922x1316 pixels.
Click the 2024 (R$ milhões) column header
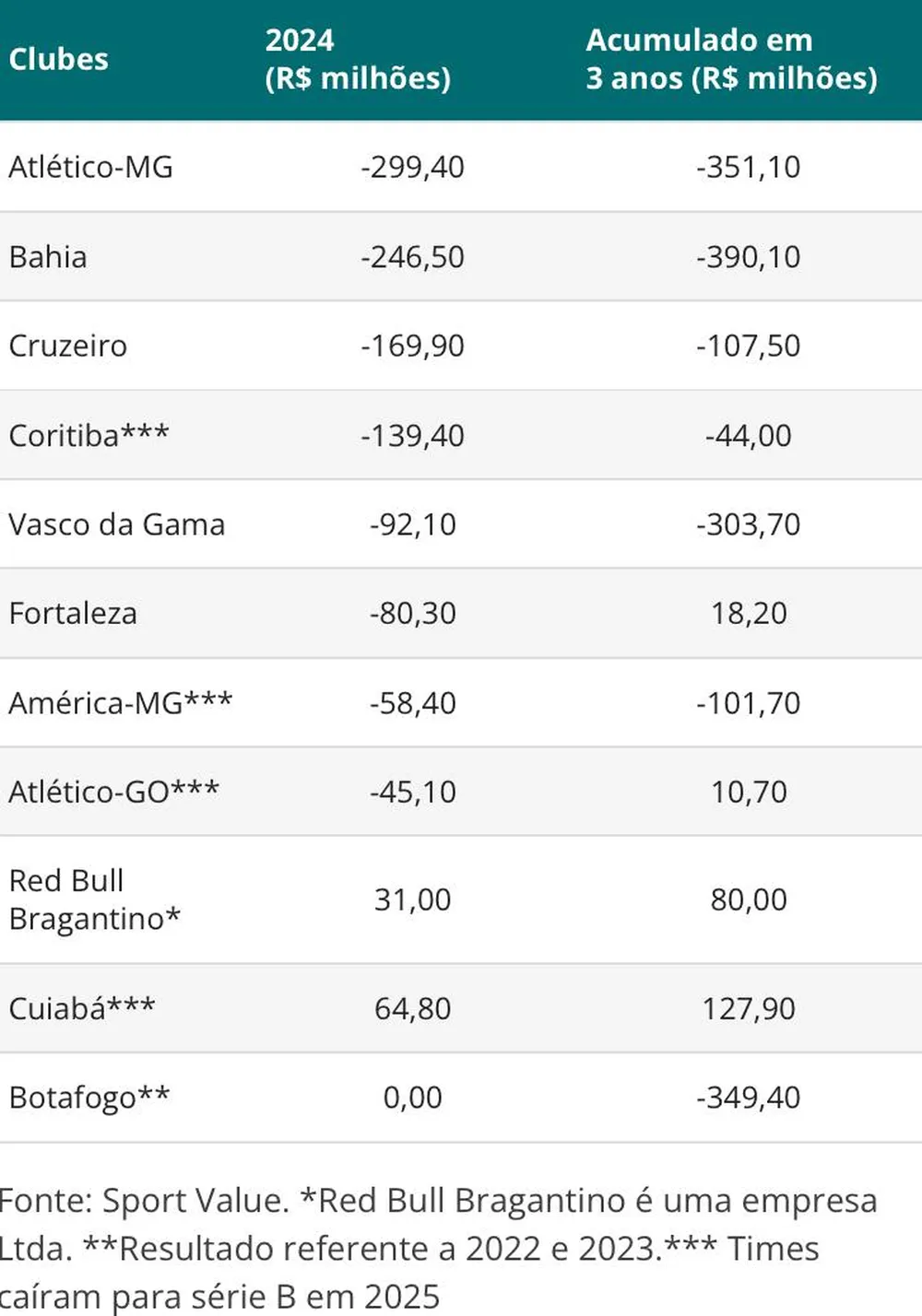[358, 59]
